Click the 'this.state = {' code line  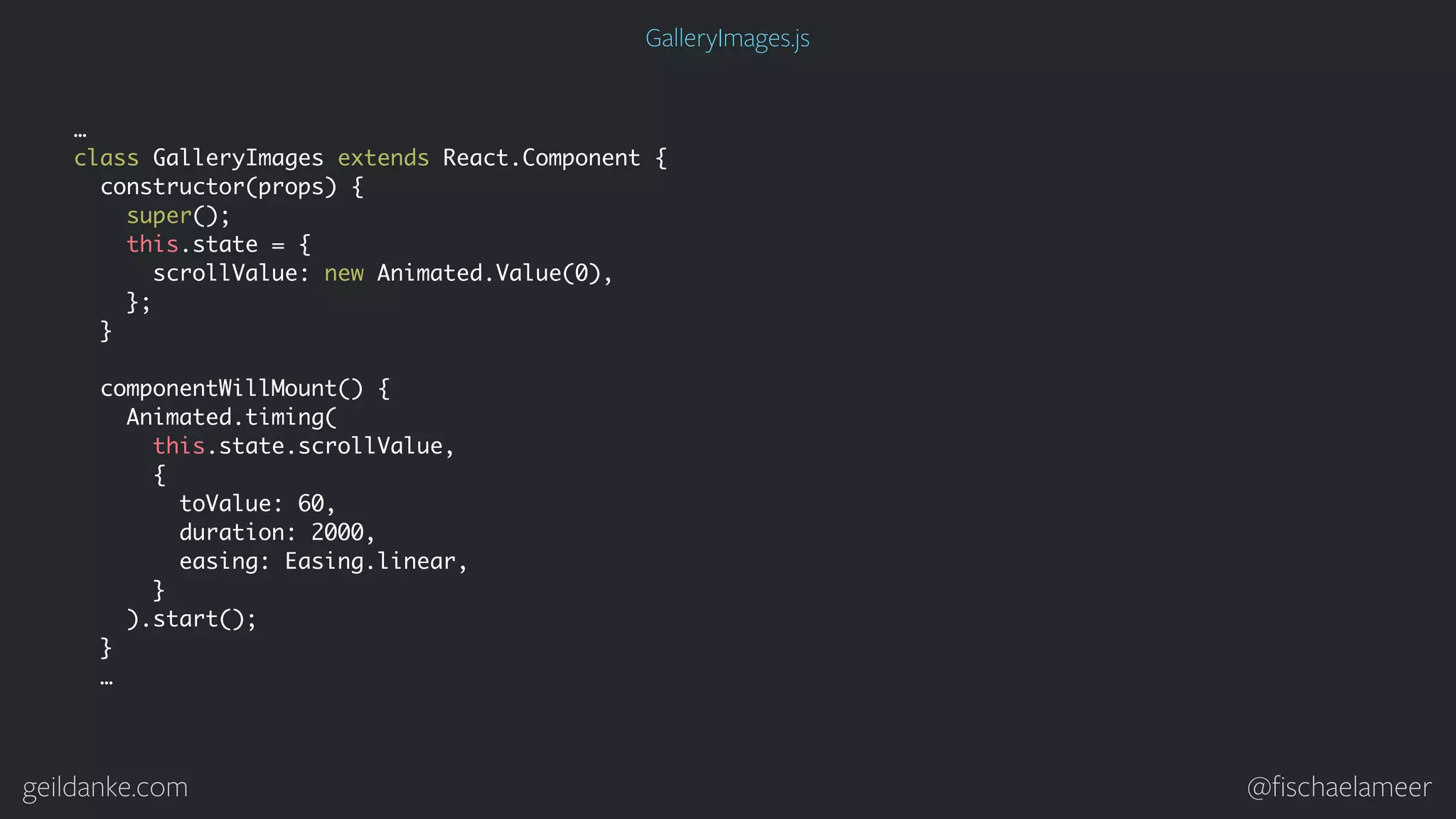tap(218, 245)
